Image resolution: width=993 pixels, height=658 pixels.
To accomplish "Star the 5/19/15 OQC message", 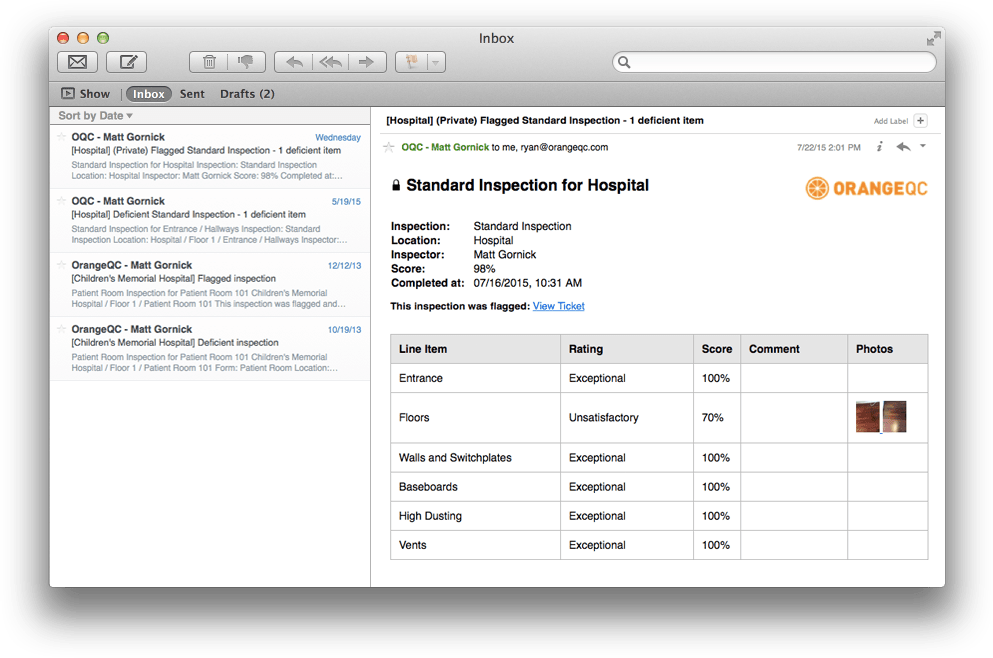I will pos(61,200).
